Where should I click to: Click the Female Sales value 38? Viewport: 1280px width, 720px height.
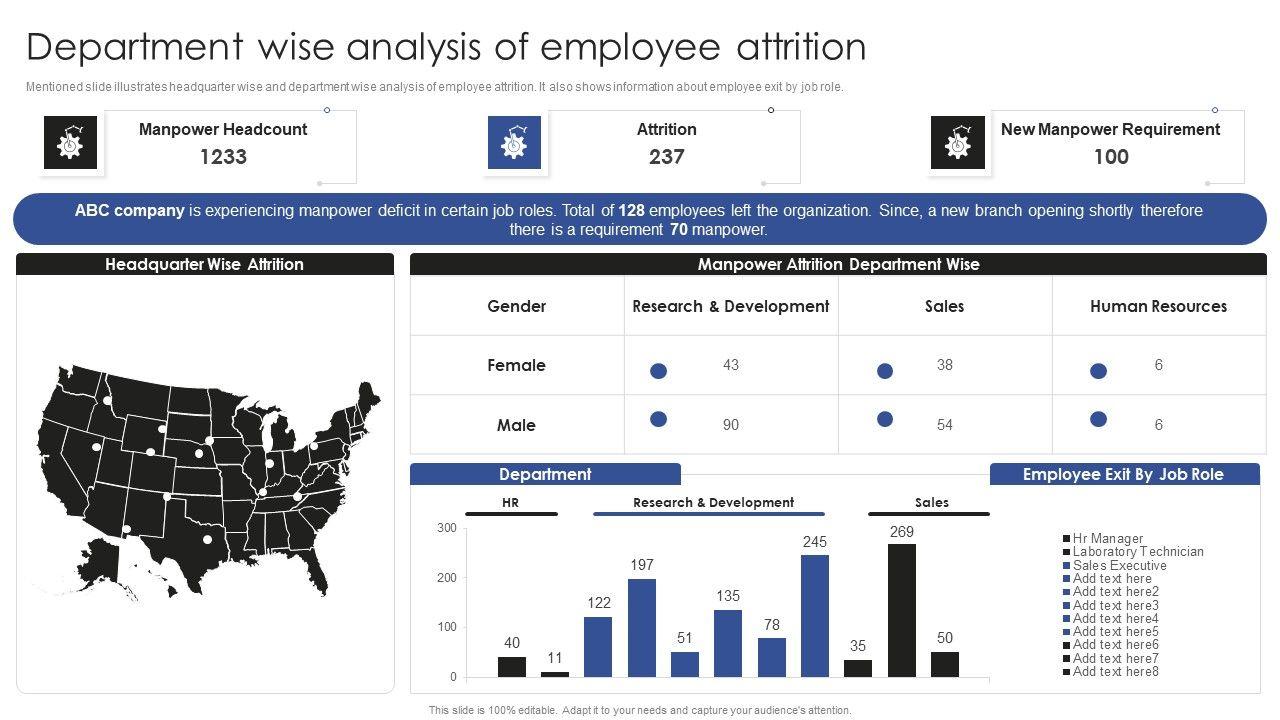(945, 365)
